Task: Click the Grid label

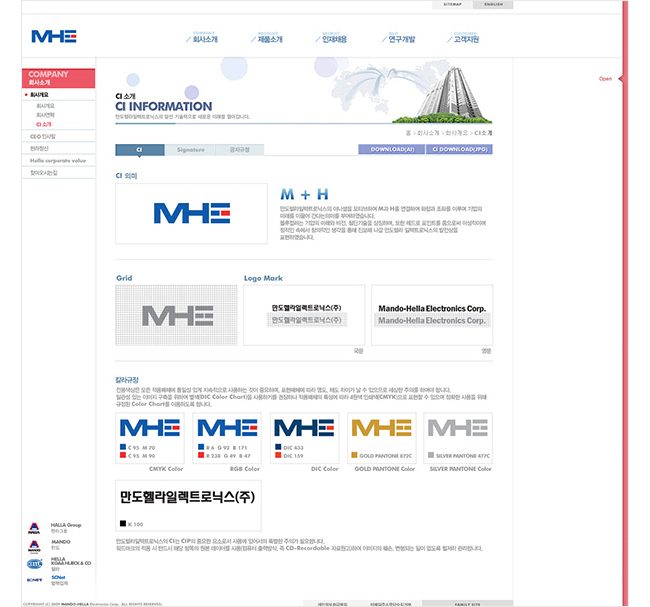Action: pos(124,278)
